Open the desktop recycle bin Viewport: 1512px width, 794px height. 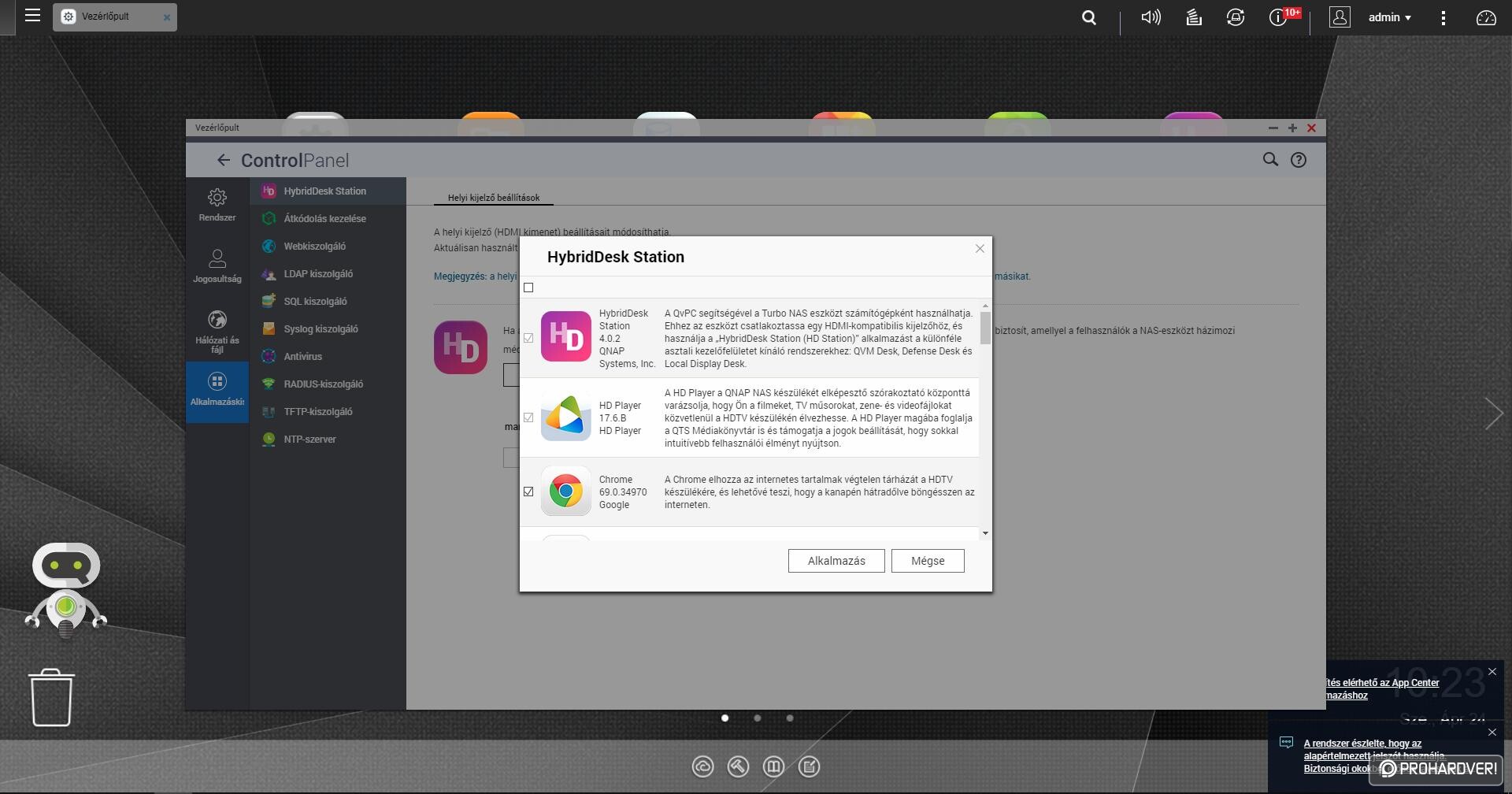tap(52, 698)
